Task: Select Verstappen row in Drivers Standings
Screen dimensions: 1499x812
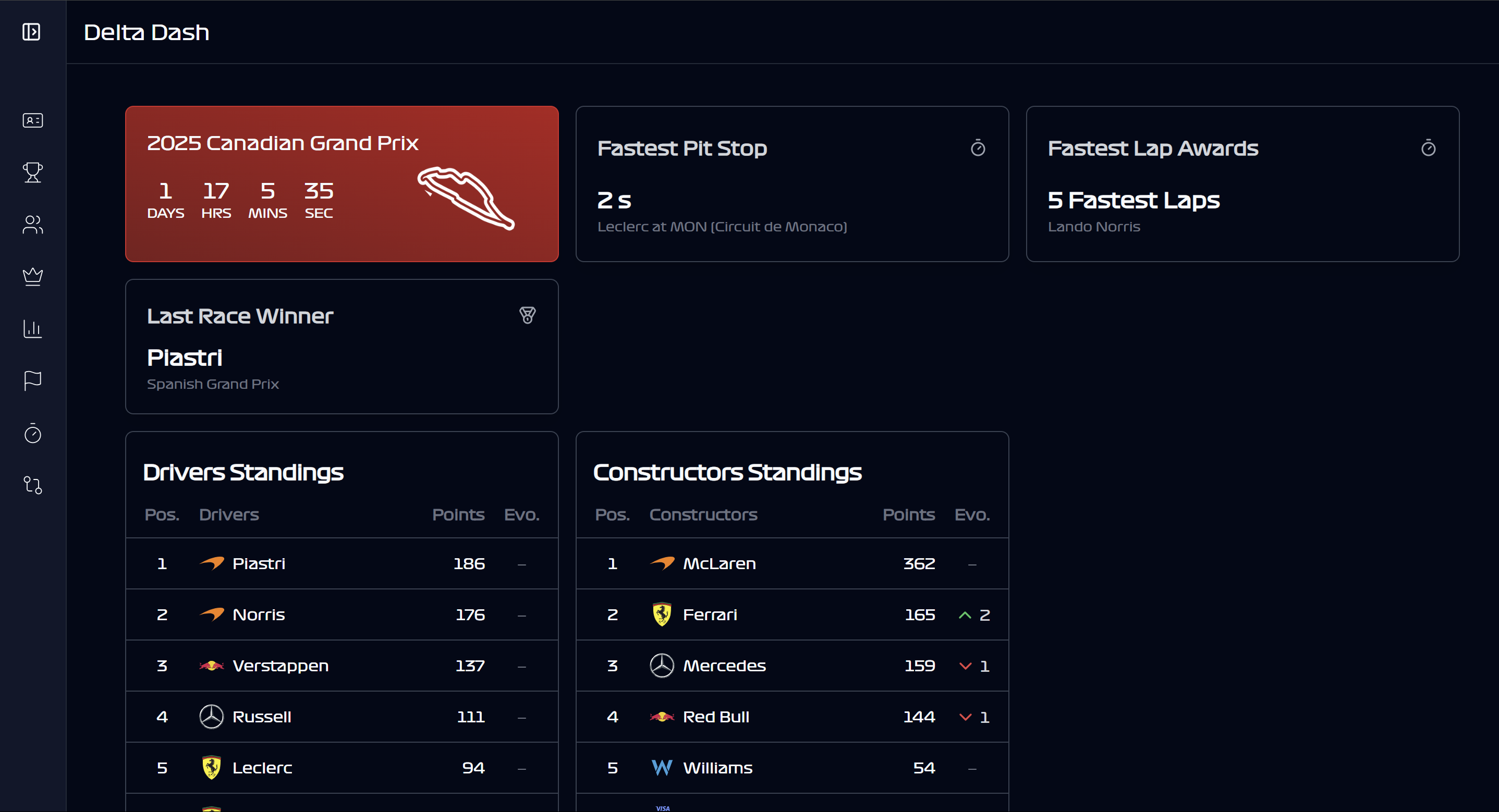Action: point(342,666)
